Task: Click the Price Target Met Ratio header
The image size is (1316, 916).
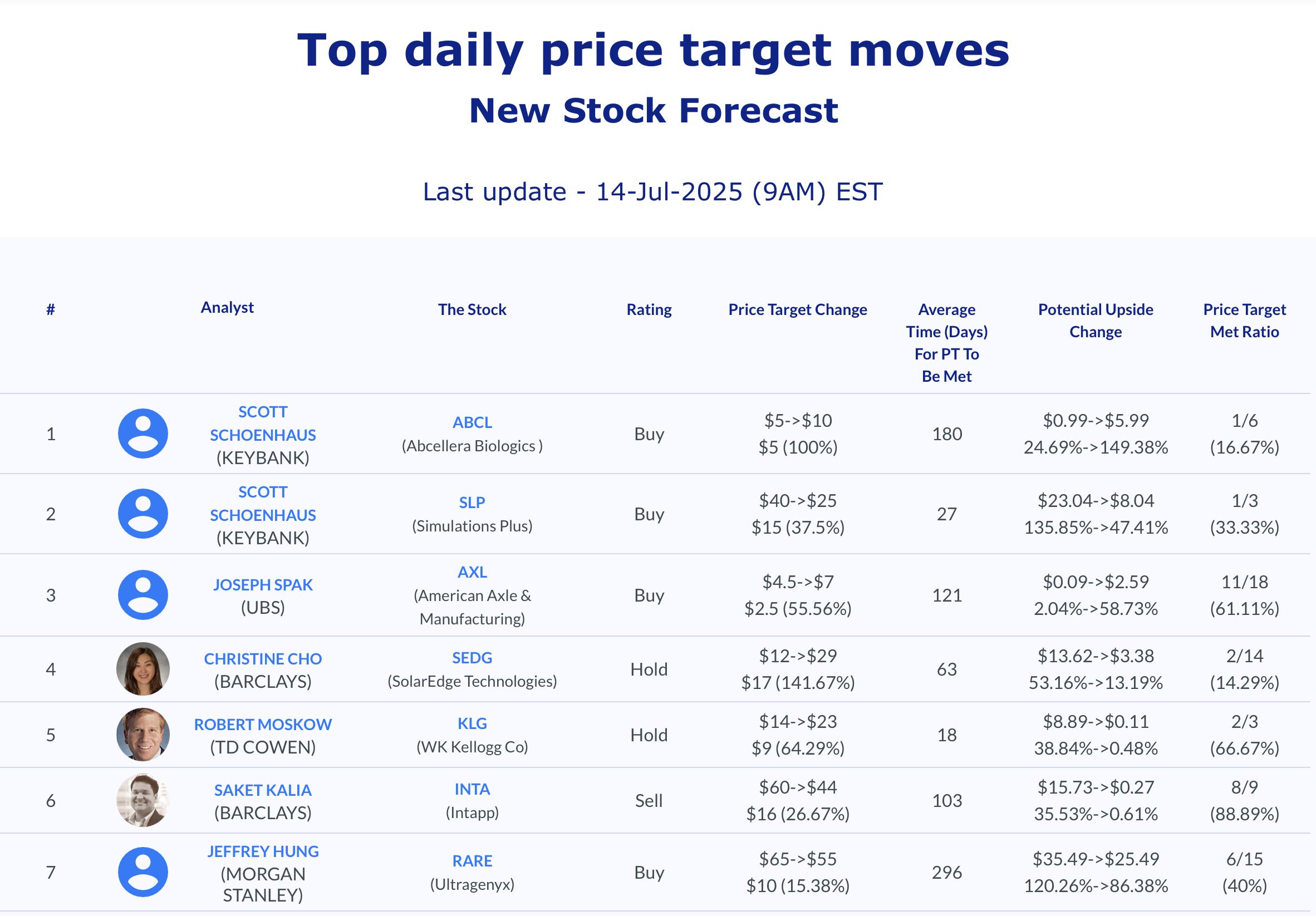Action: (1245, 321)
